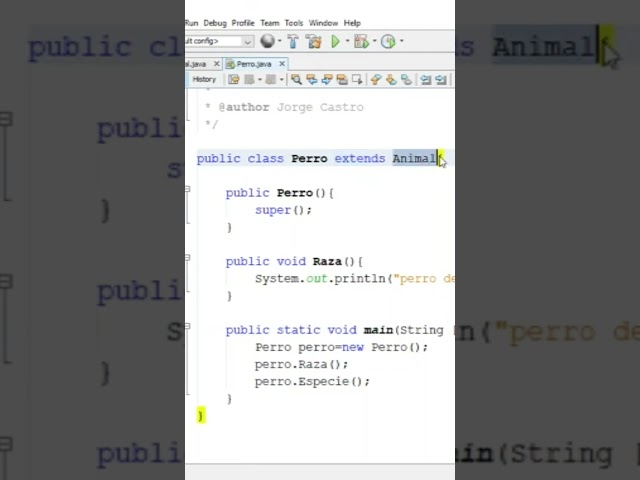The height and width of the screenshot is (480, 640).
Task: Open the dropdown arrow beside Debug Project
Action: click(374, 41)
